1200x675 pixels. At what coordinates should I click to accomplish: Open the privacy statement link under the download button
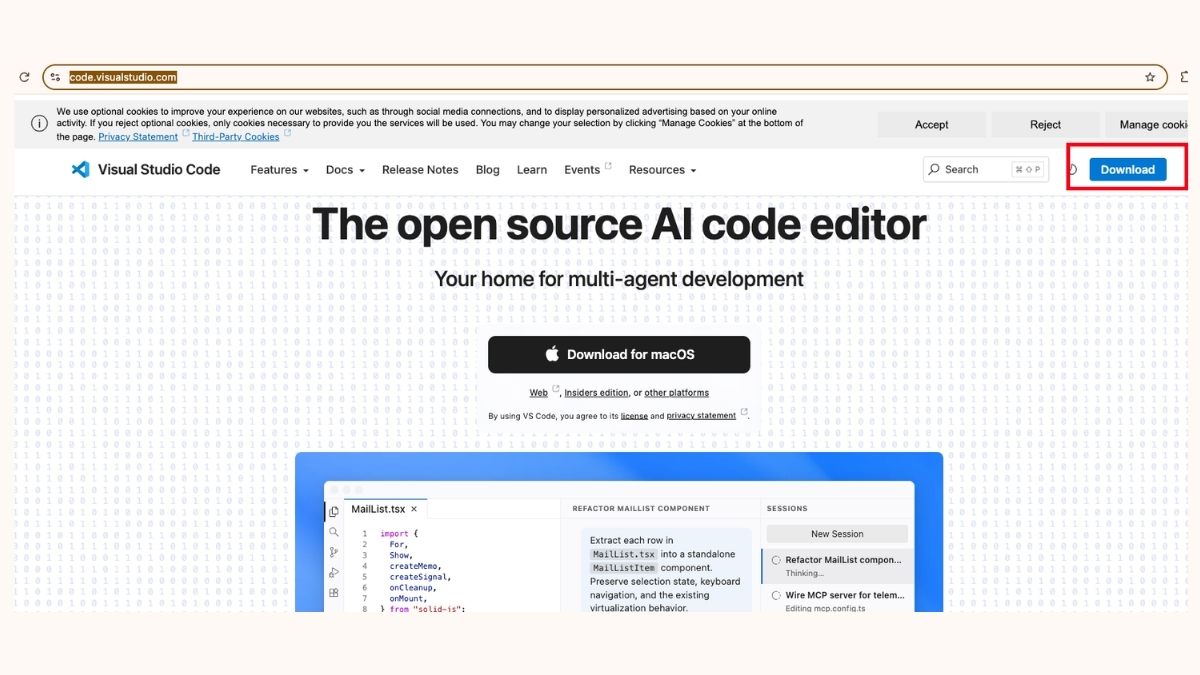point(701,415)
